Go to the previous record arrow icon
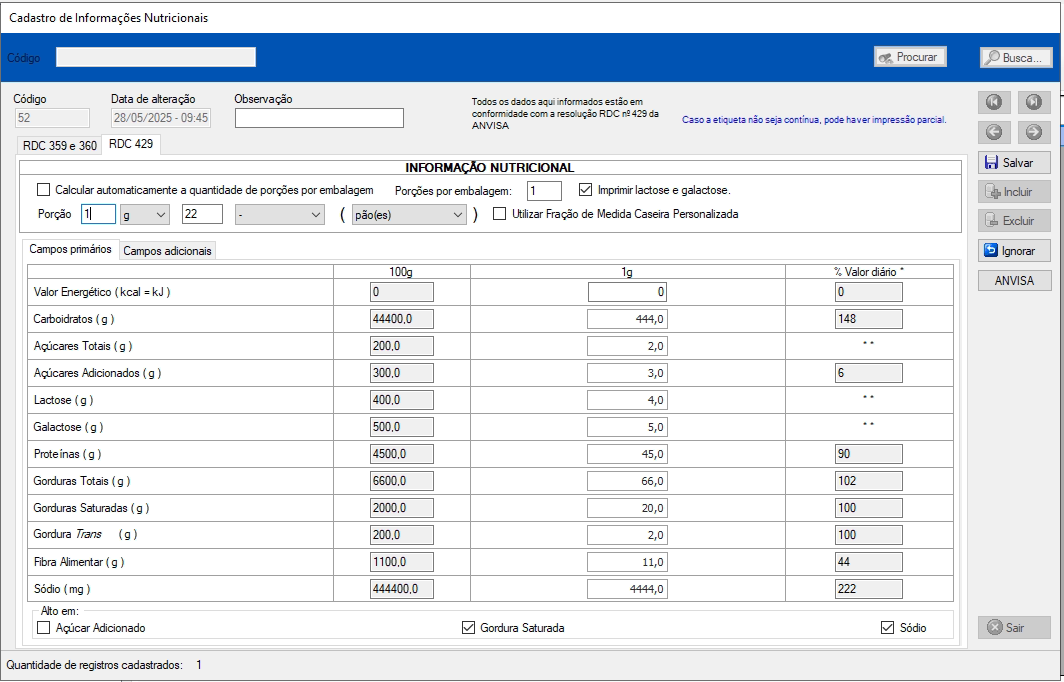1064x682 pixels. pos(994,132)
